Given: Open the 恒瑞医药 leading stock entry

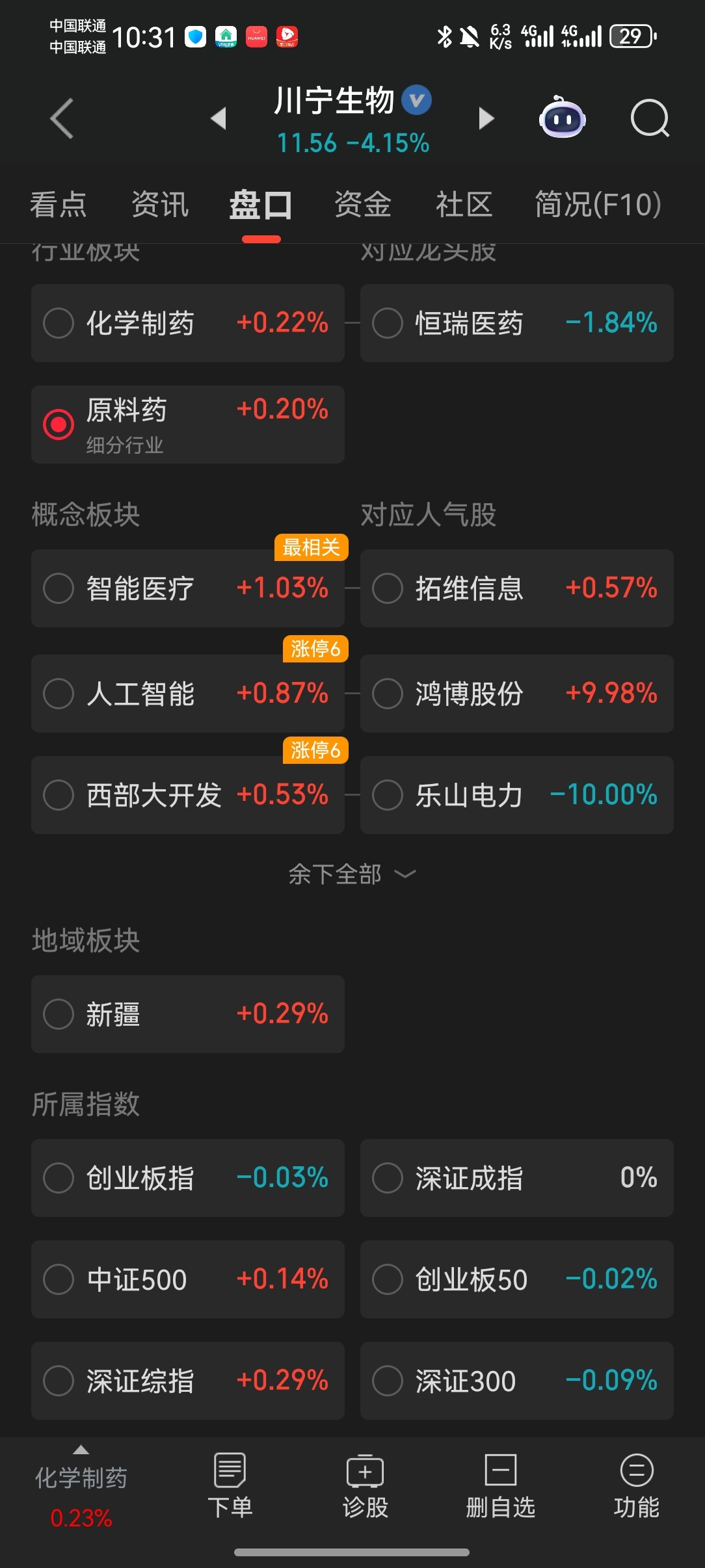Looking at the screenshot, I should pos(517,323).
